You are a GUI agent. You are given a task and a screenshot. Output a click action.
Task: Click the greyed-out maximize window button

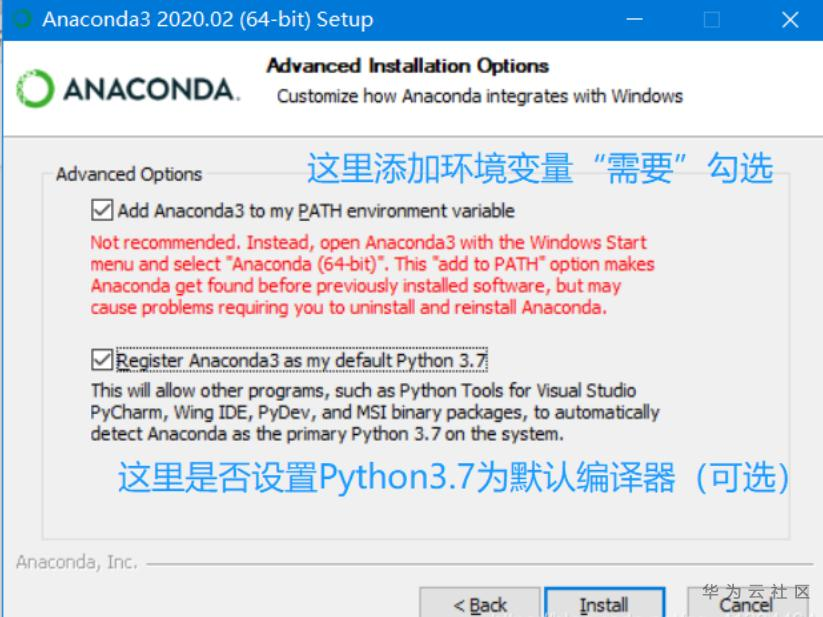pos(712,20)
